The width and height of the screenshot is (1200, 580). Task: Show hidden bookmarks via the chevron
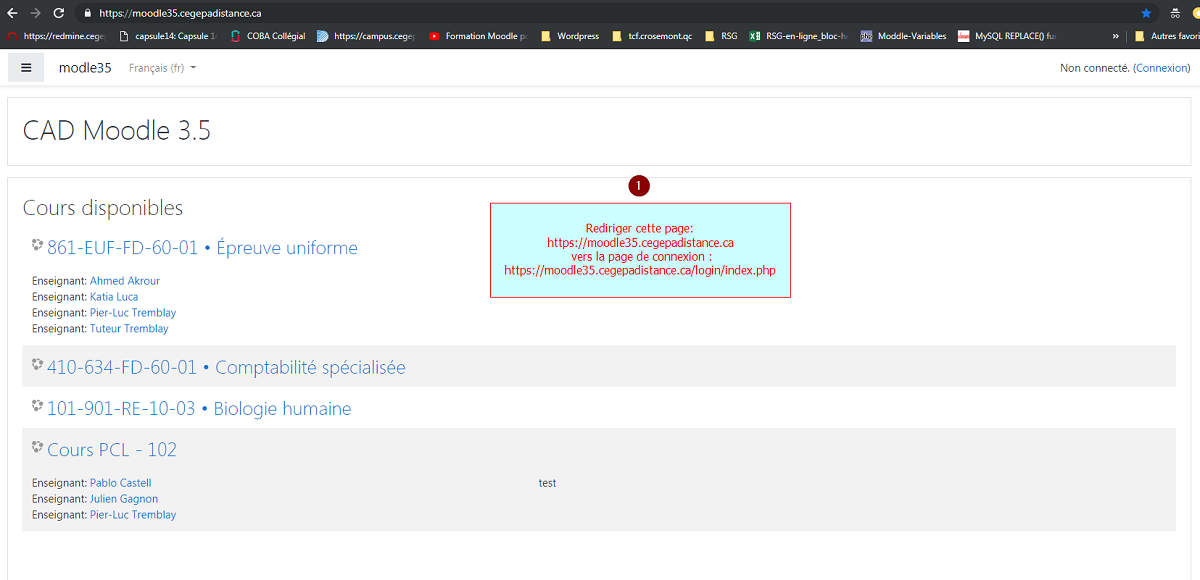[x=1115, y=36]
